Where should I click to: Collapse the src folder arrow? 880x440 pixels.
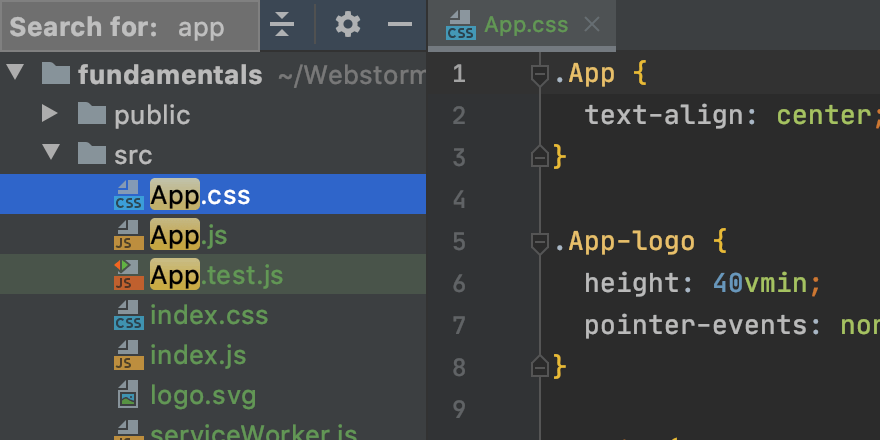point(50,155)
